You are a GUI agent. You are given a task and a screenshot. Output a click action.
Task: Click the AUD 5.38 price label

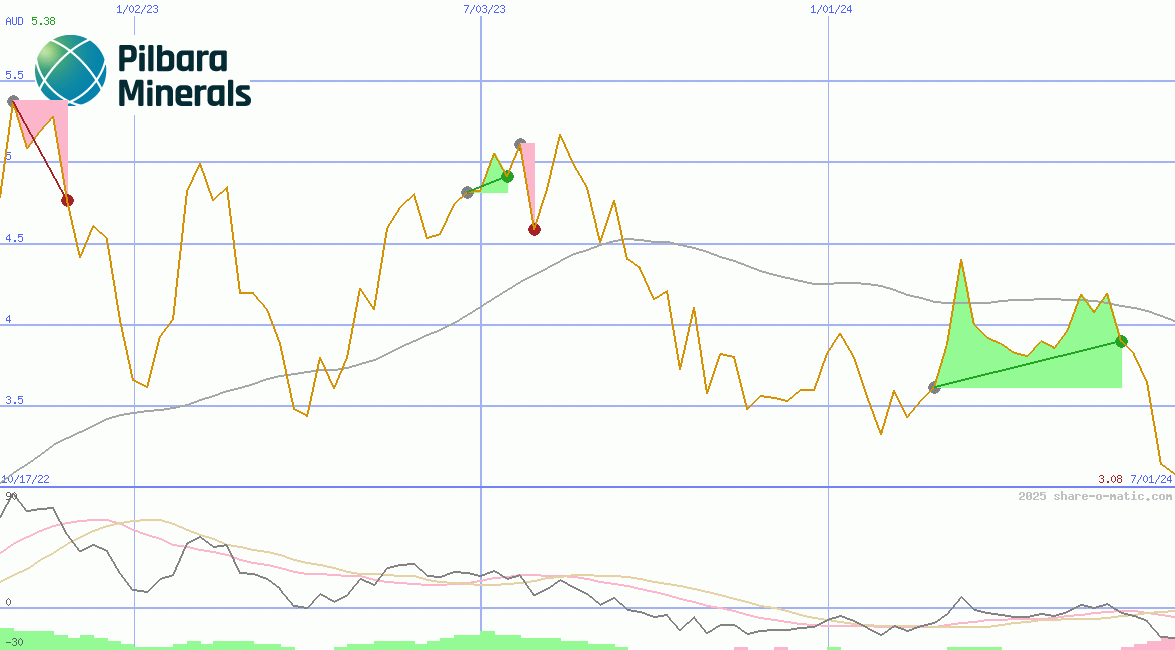tap(30, 21)
